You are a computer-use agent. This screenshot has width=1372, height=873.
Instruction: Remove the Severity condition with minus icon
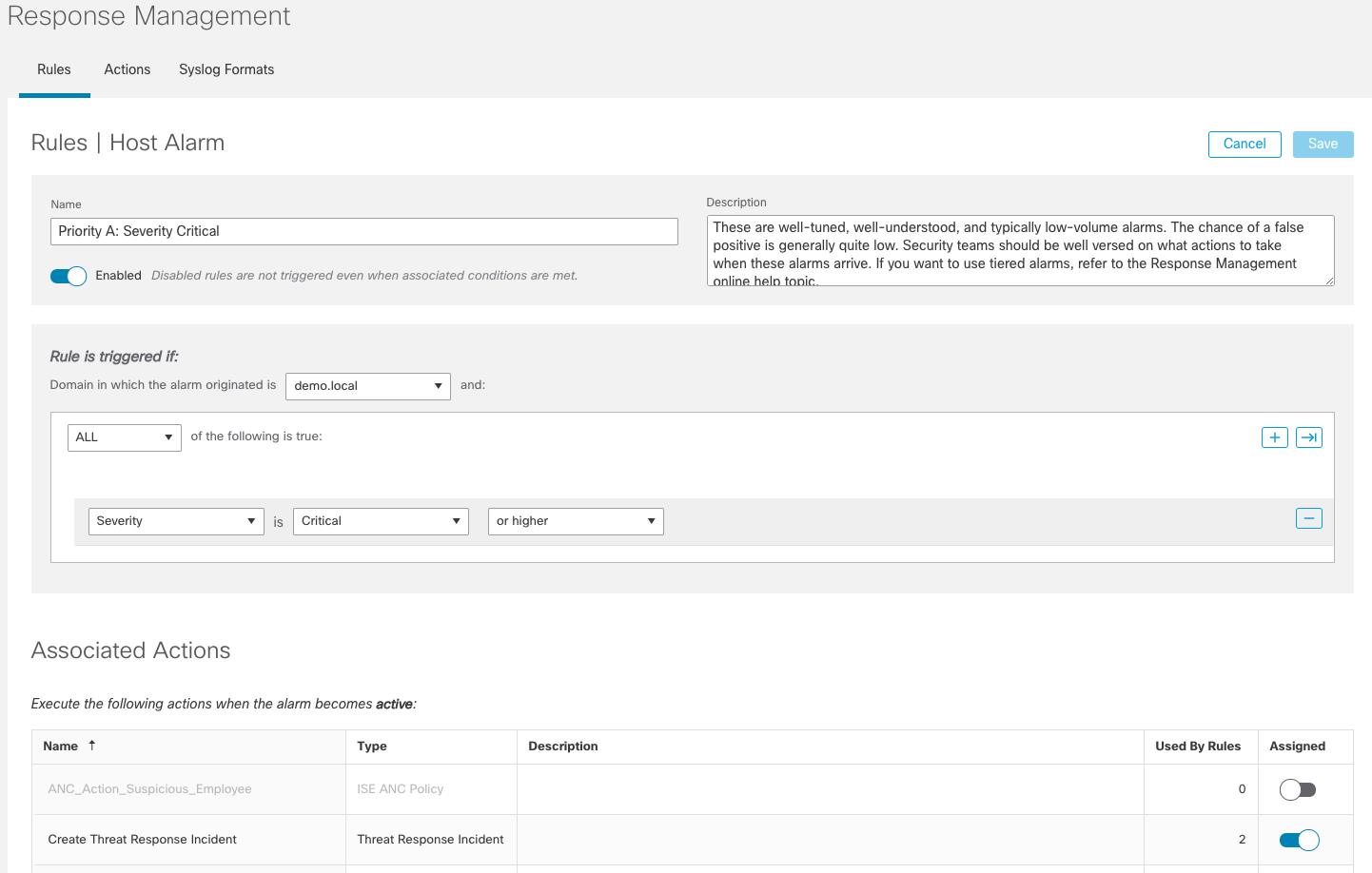click(x=1308, y=518)
